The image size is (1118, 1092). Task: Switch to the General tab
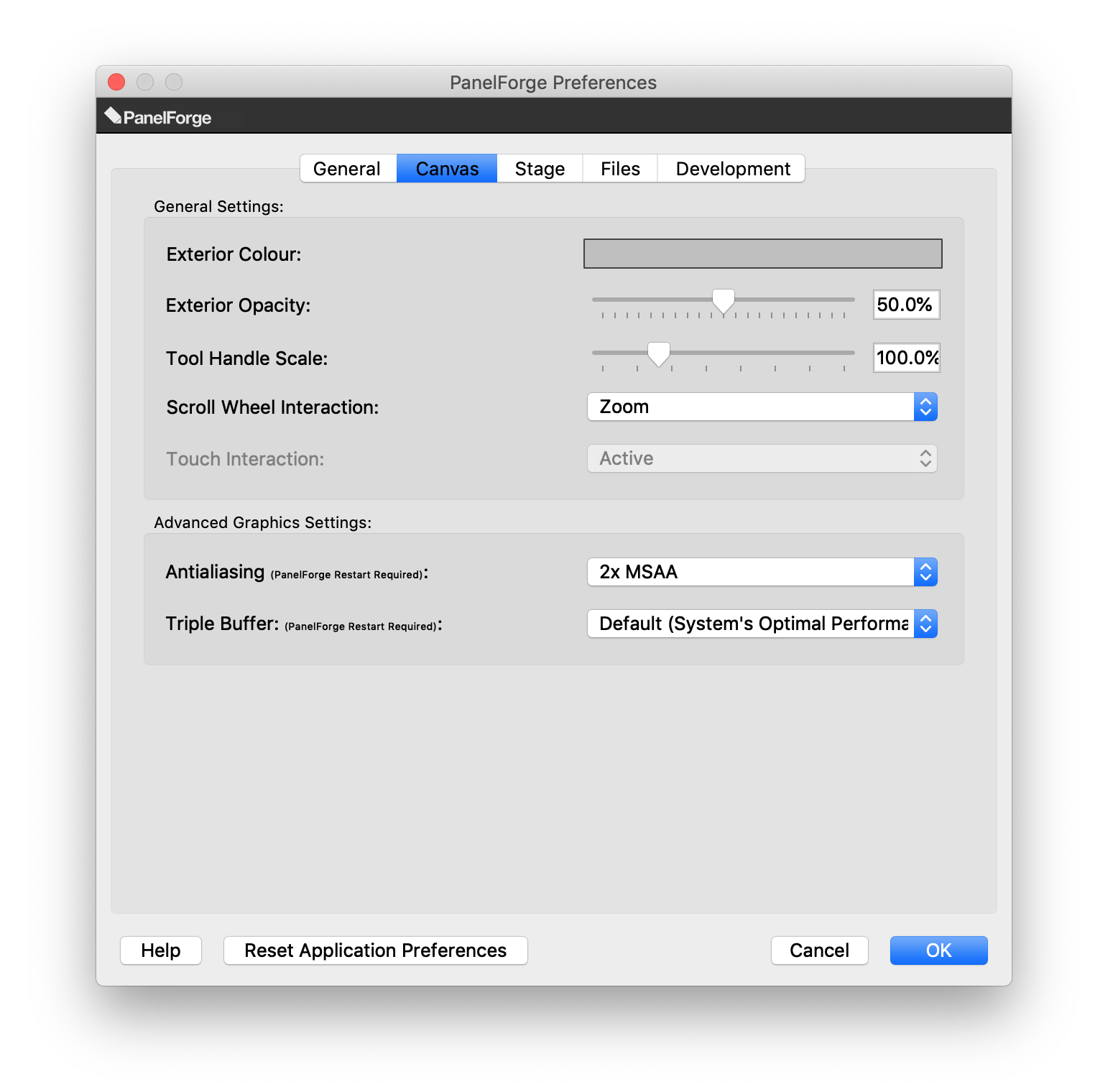(347, 169)
